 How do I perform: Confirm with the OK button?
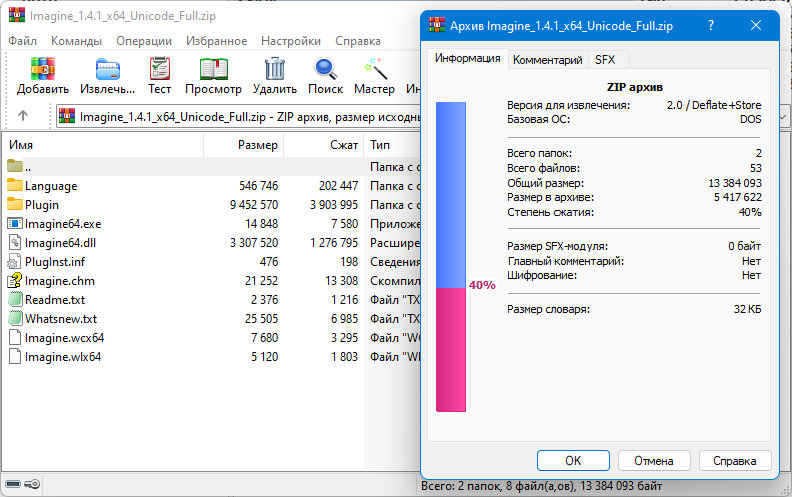(573, 461)
